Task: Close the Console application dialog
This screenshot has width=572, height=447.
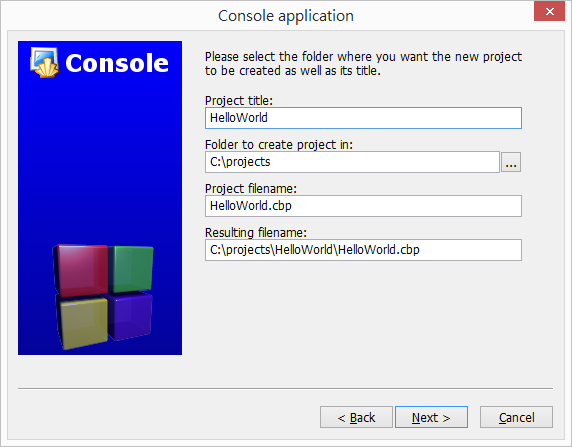Action: pos(549,11)
